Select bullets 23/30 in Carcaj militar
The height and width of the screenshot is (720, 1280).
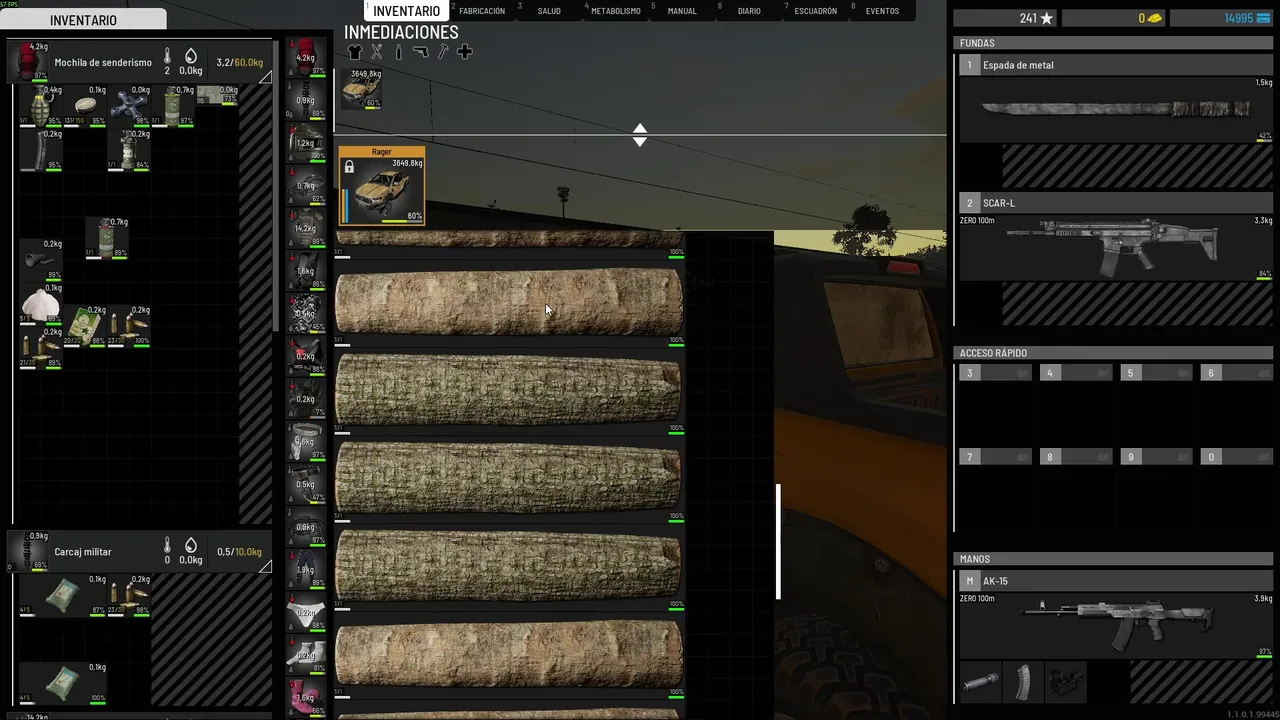pos(129,594)
